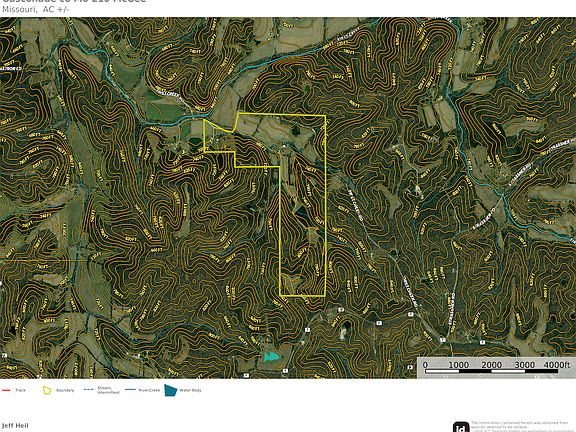Click the turquoise pond on the map
576x432 pixels.
[x=271, y=356]
